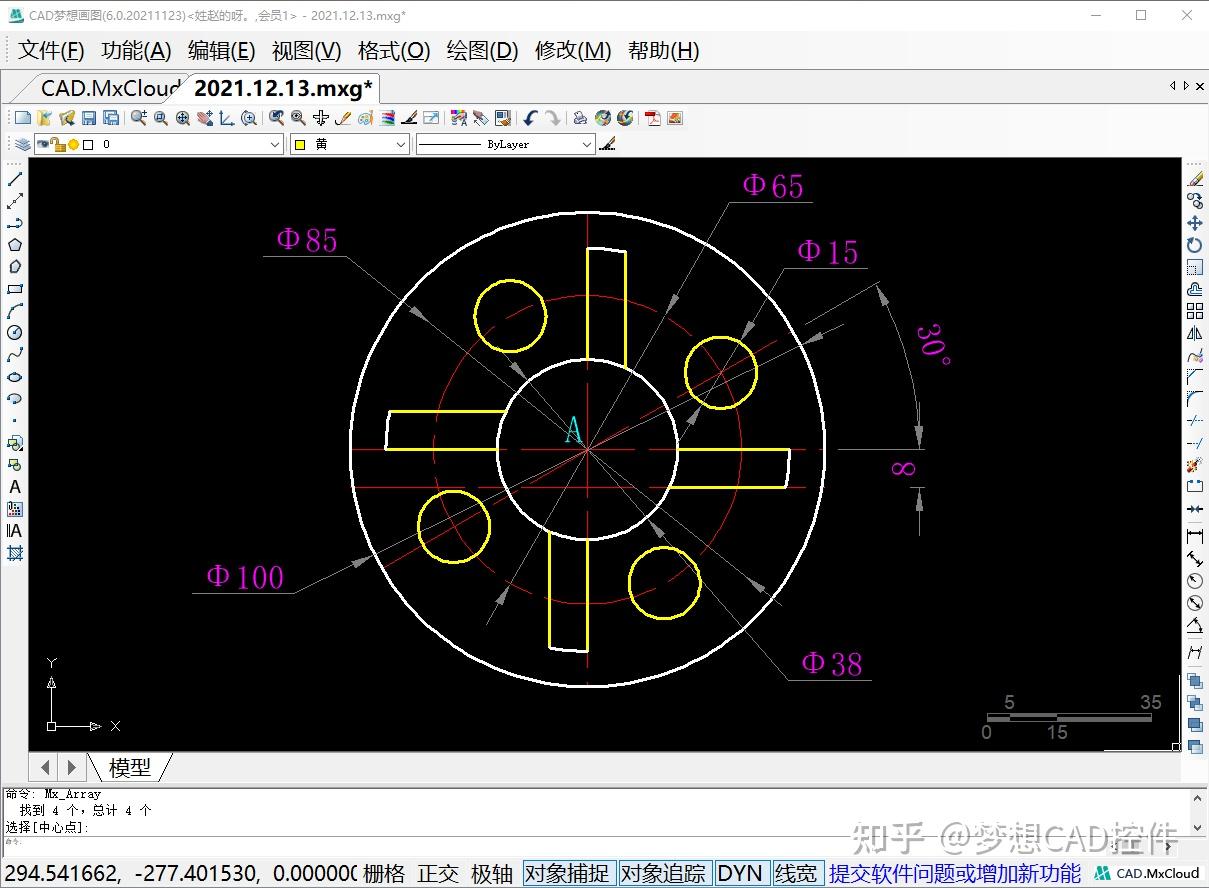Select the Rectangle drawing tool
This screenshot has height=888, width=1209.
coord(15,289)
